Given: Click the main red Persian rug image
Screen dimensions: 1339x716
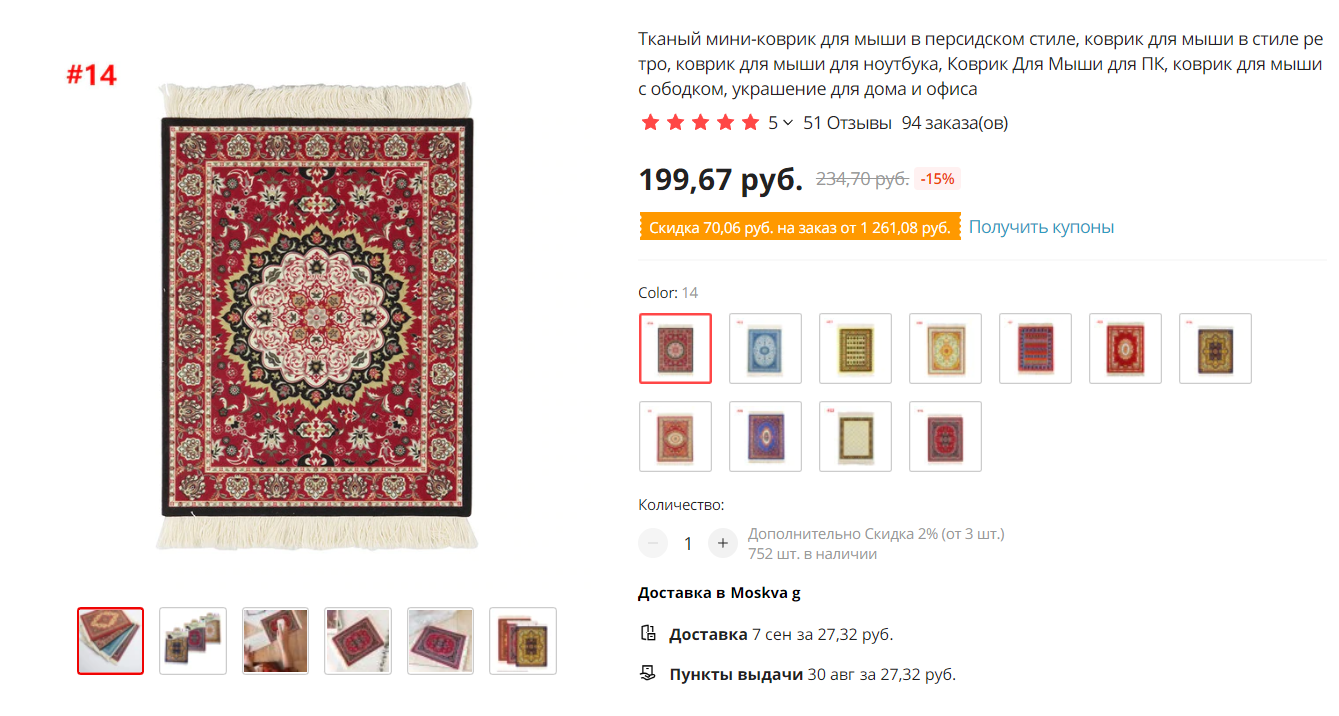Looking at the screenshot, I should (x=317, y=316).
